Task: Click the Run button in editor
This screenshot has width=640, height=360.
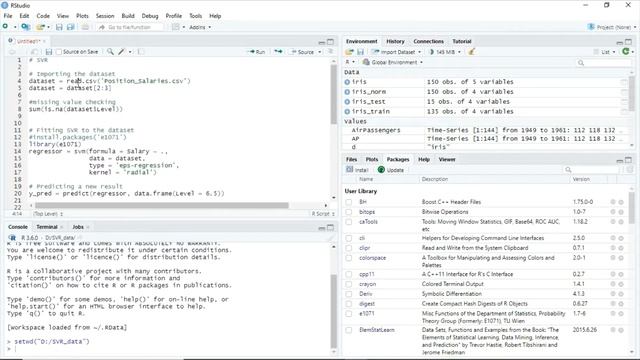Action: pos(257,52)
